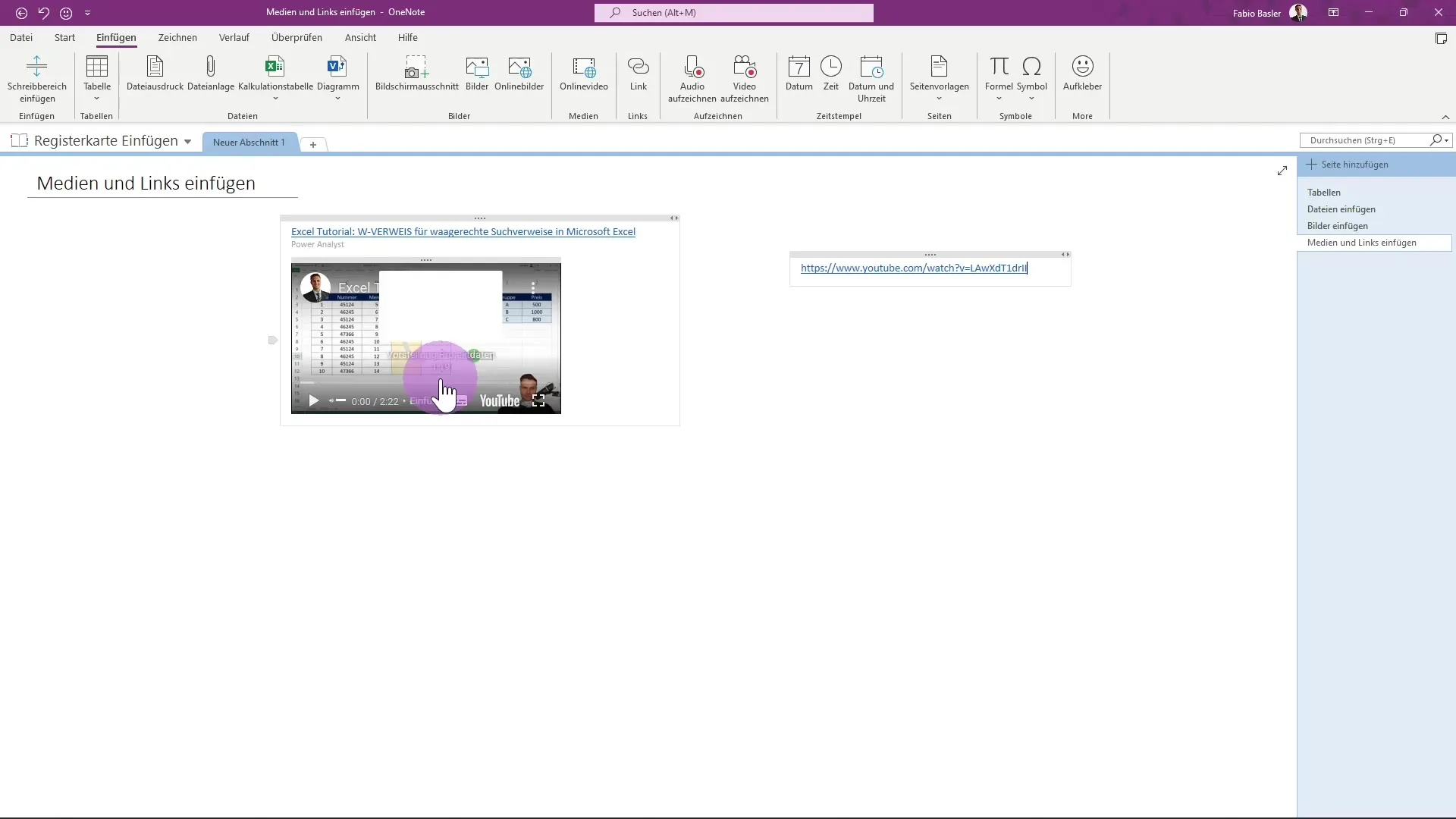1456x819 pixels.
Task: Play the embedded YouTube video
Action: [x=313, y=400]
